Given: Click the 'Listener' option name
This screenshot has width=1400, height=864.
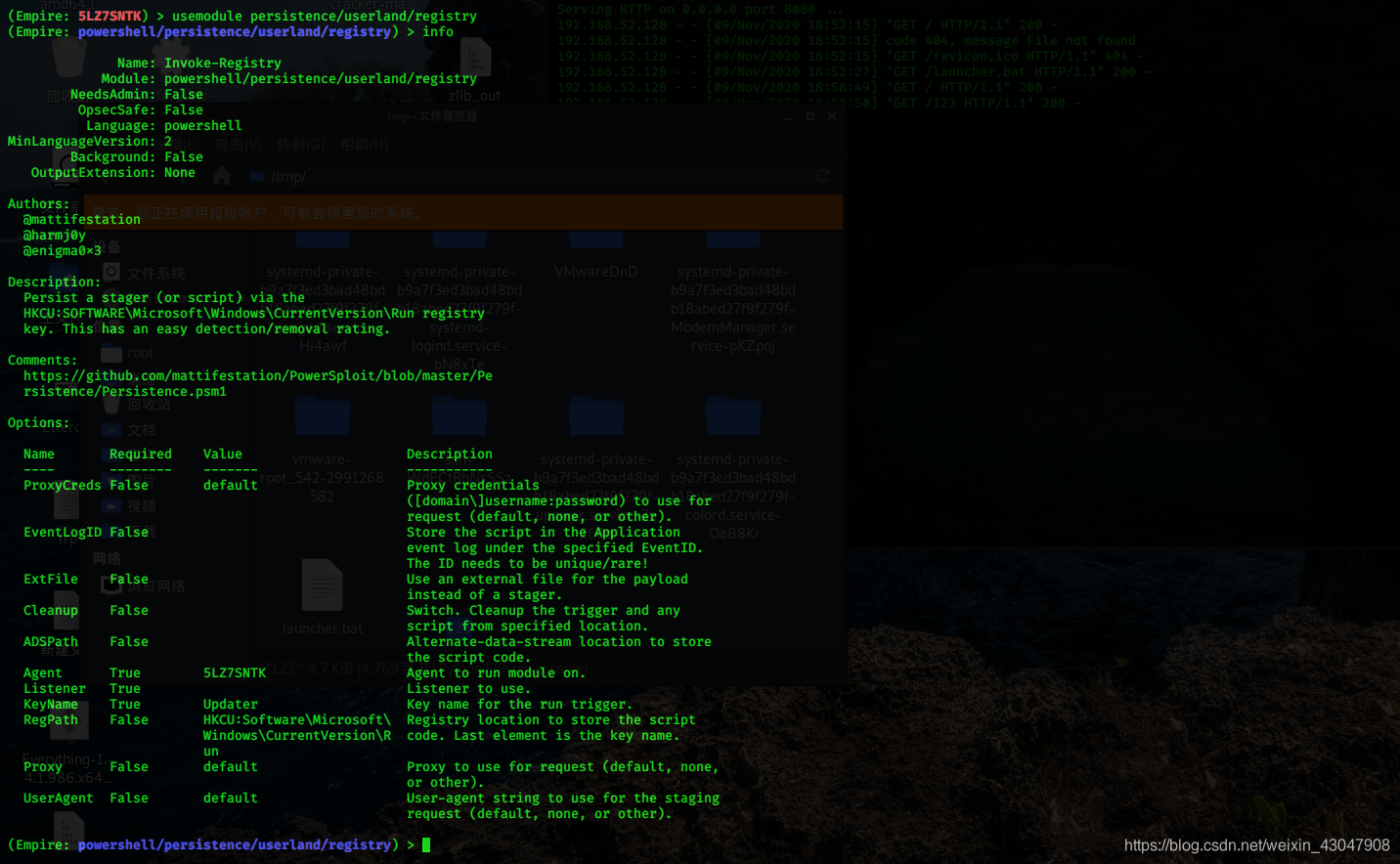Looking at the screenshot, I should tap(55, 688).
